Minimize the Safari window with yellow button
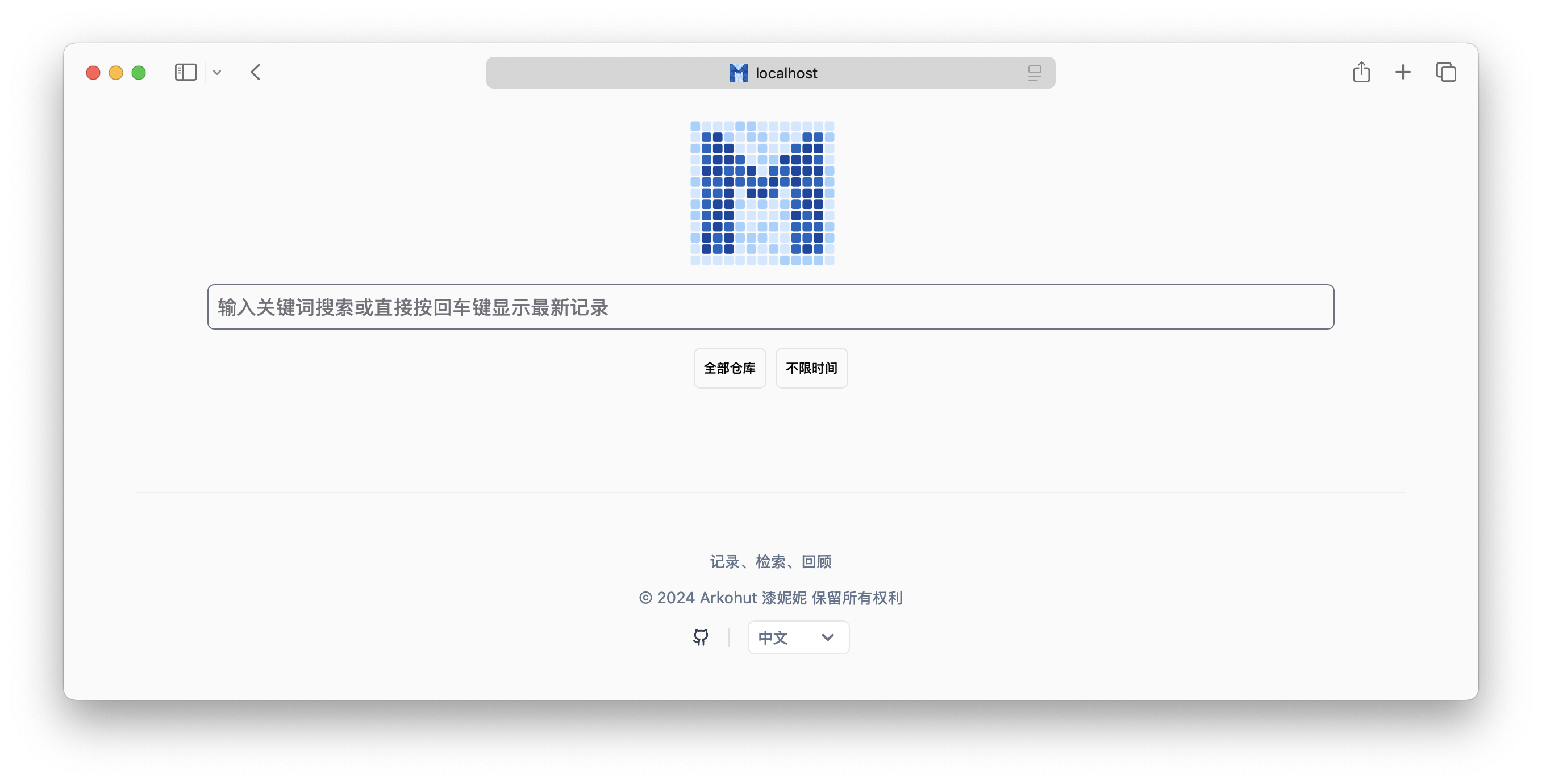This screenshot has width=1542, height=784. pyautogui.click(x=115, y=72)
